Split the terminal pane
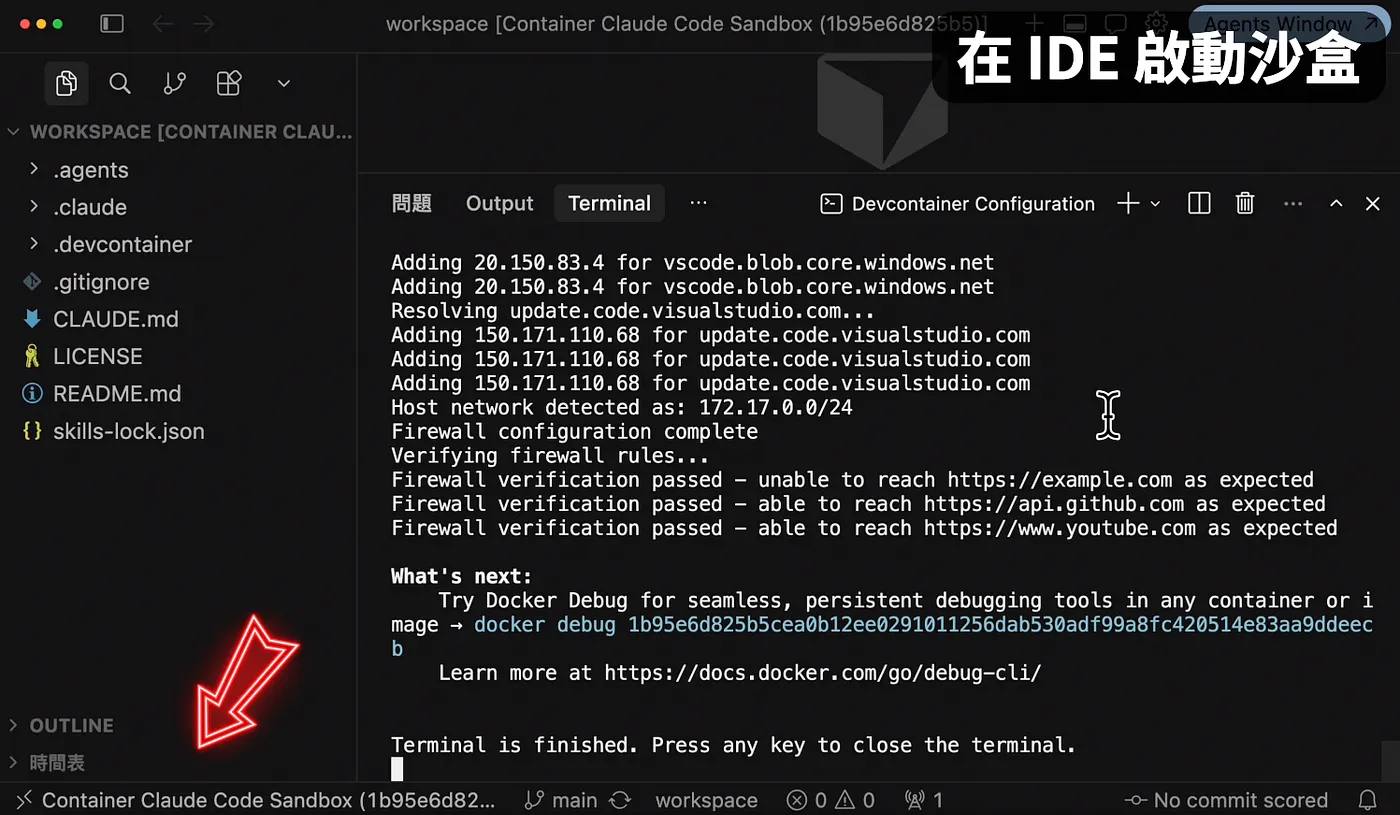 pos(1199,204)
